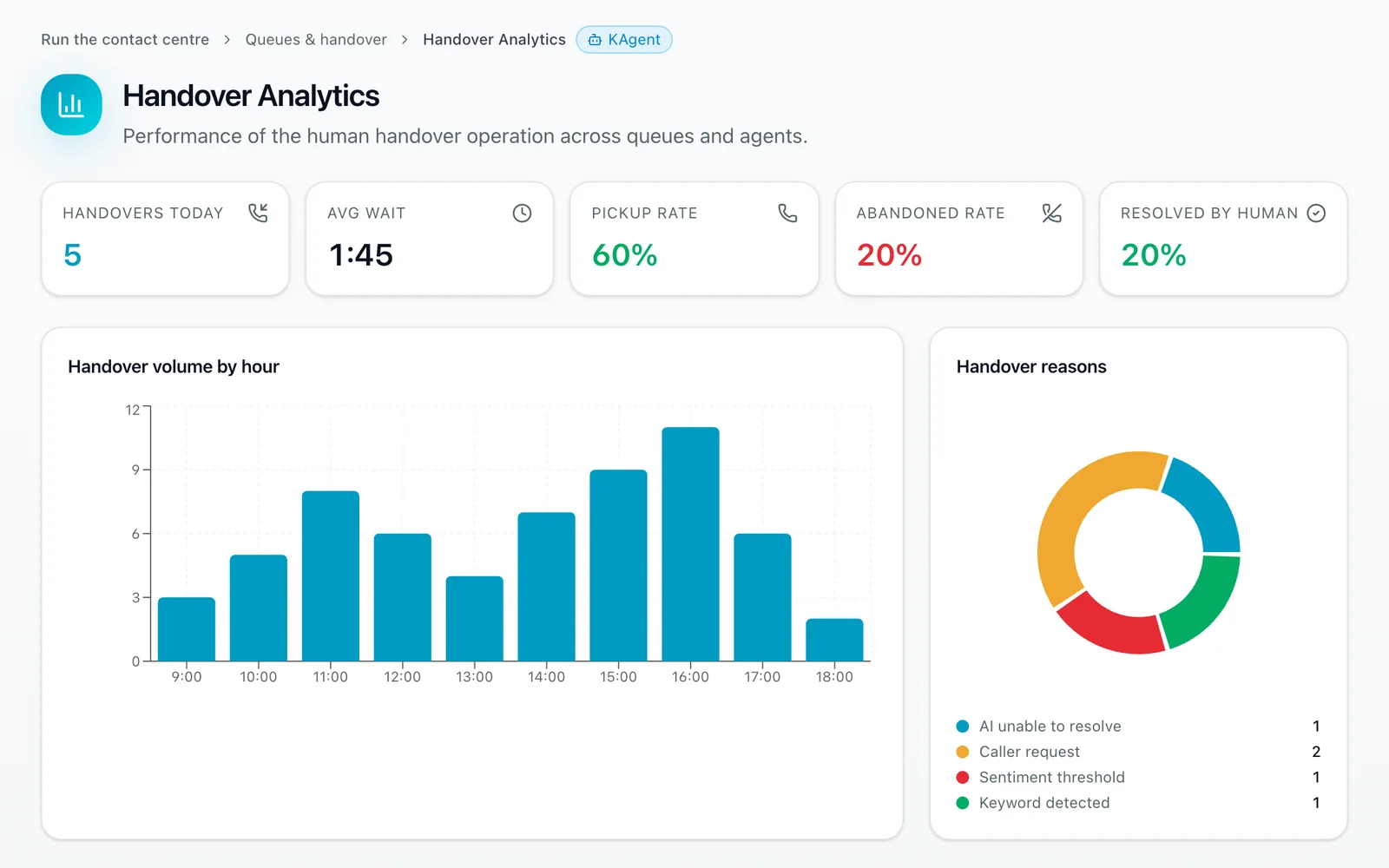Click the green segment of the donut chart
This screenshot has height=868, width=1389.
[1205, 602]
